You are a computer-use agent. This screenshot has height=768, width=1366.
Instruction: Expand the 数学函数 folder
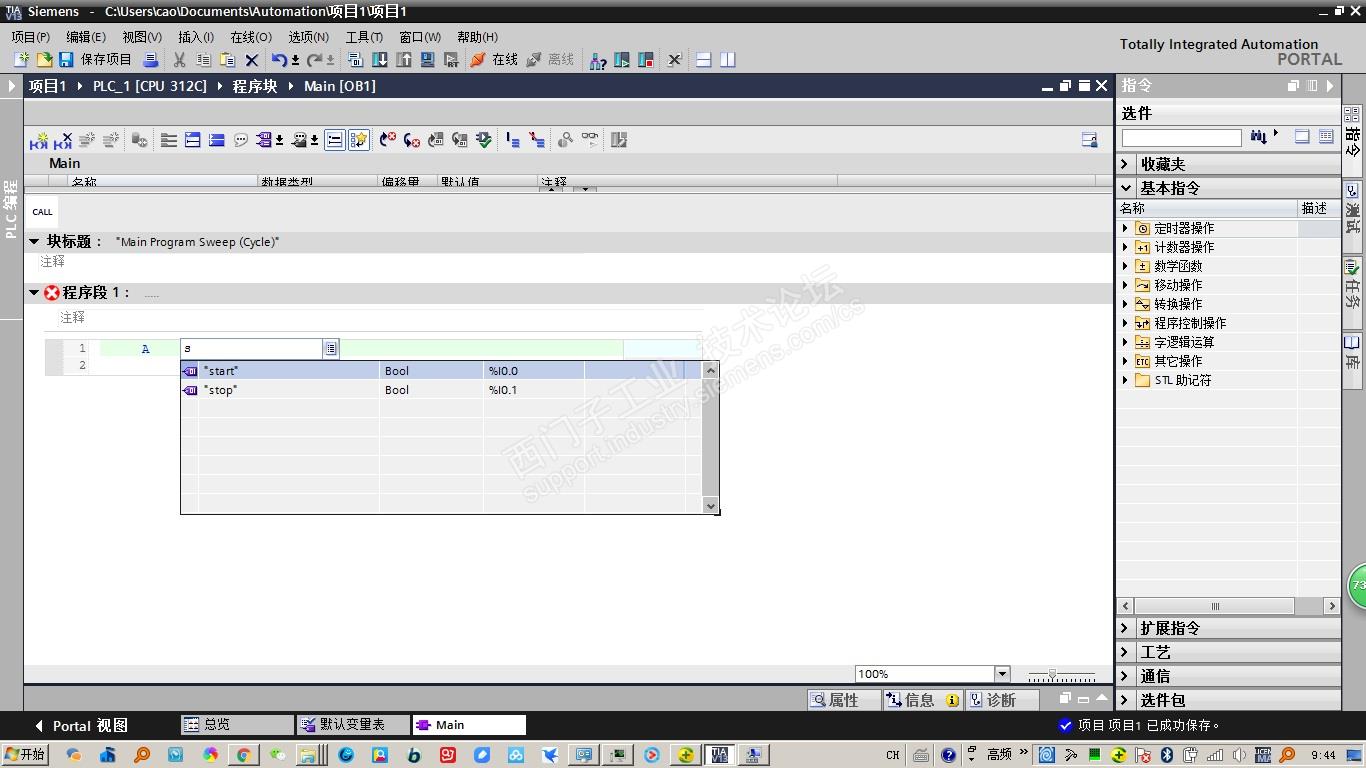(1125, 266)
